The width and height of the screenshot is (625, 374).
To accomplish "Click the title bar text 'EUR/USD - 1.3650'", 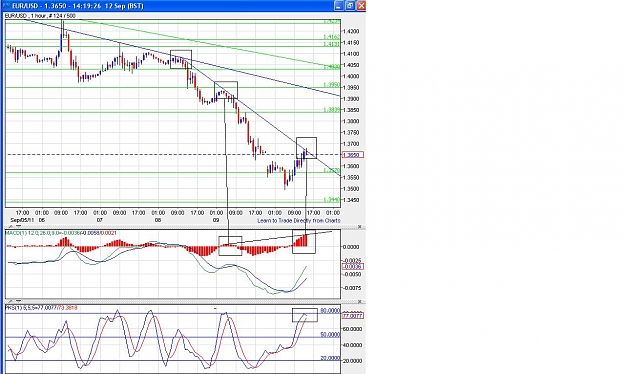I will 38,6.
